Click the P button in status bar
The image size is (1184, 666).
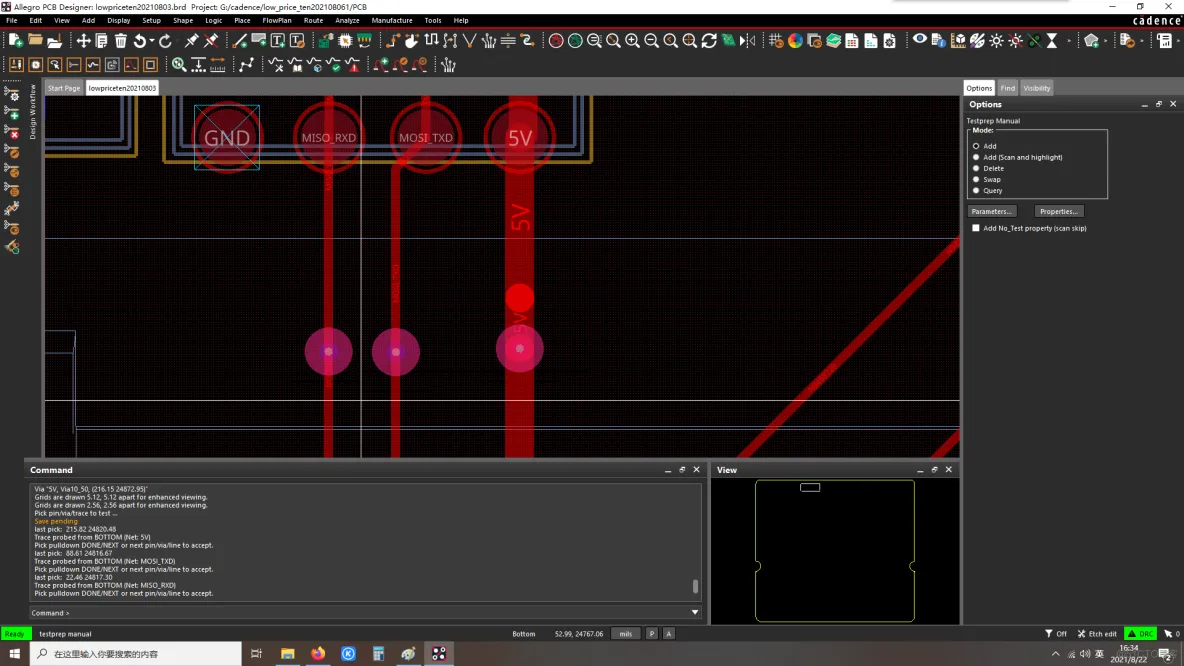click(652, 634)
